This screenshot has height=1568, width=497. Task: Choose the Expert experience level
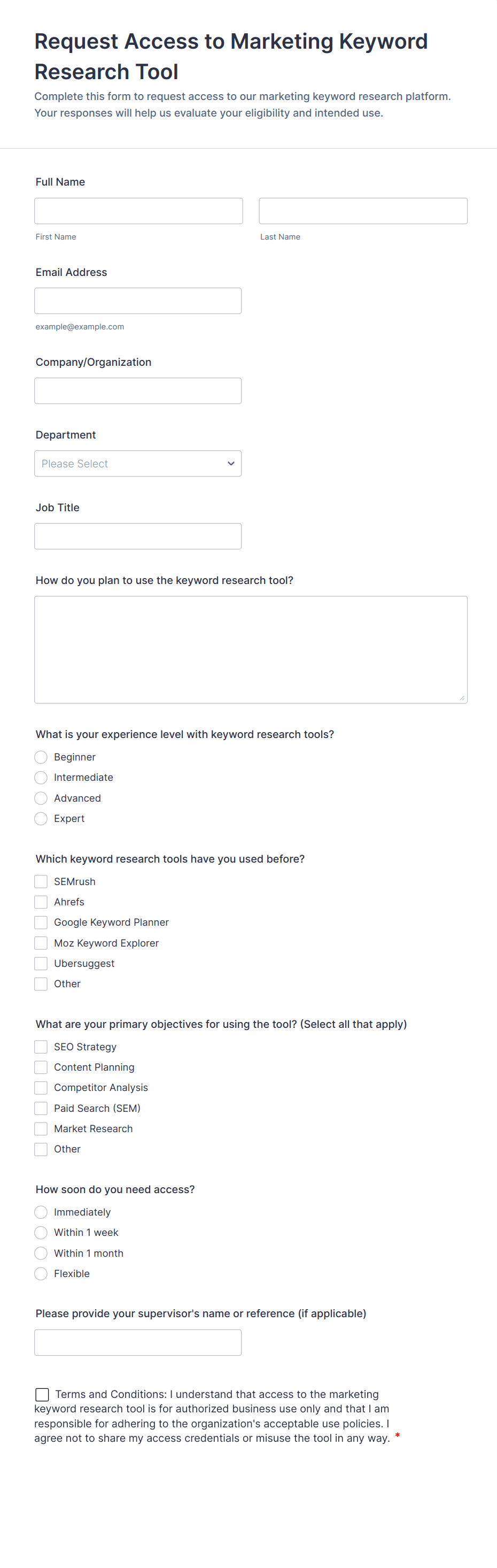pyautogui.click(x=41, y=818)
